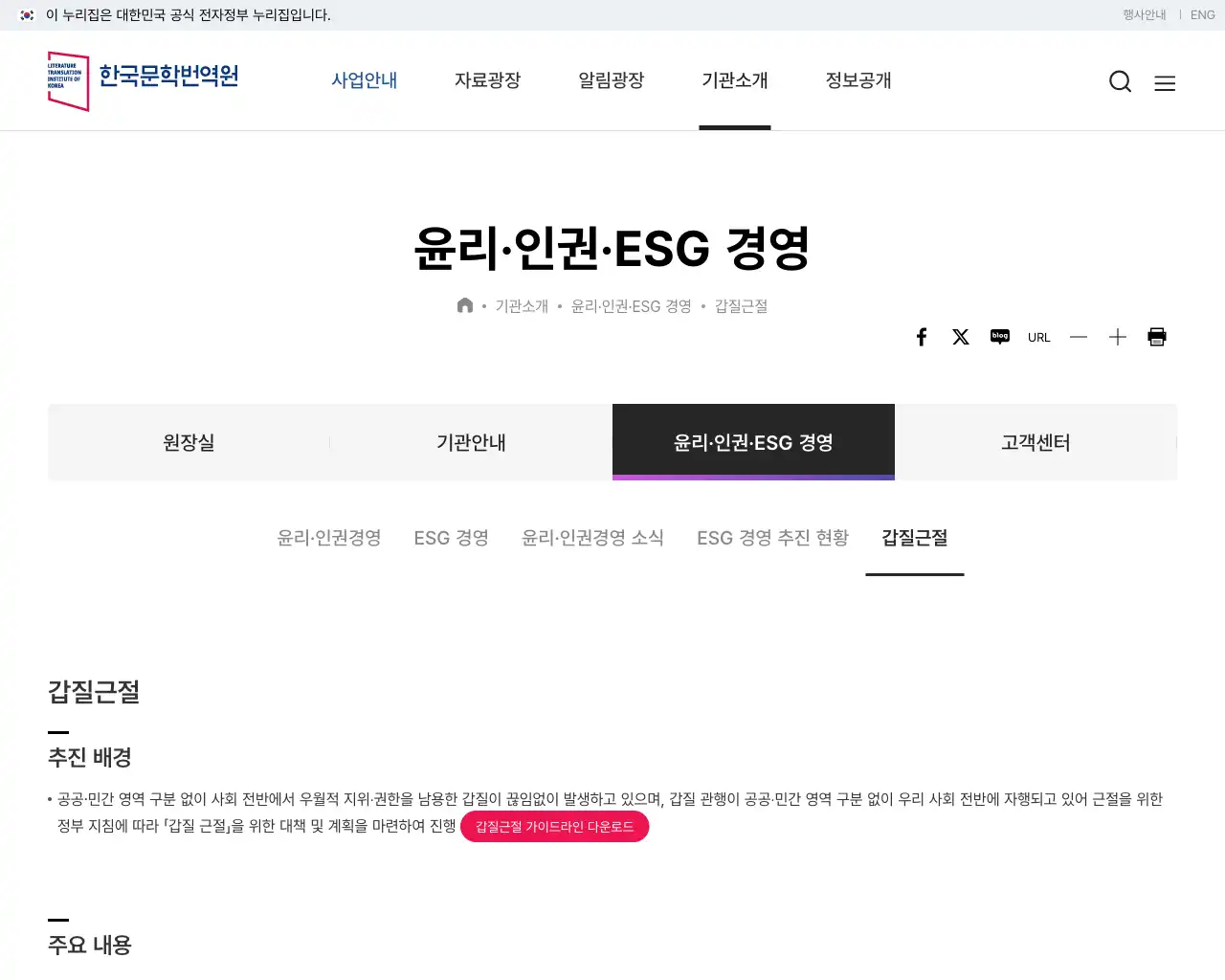
Task: Click the 추진 배경 heading
Action: (x=90, y=757)
